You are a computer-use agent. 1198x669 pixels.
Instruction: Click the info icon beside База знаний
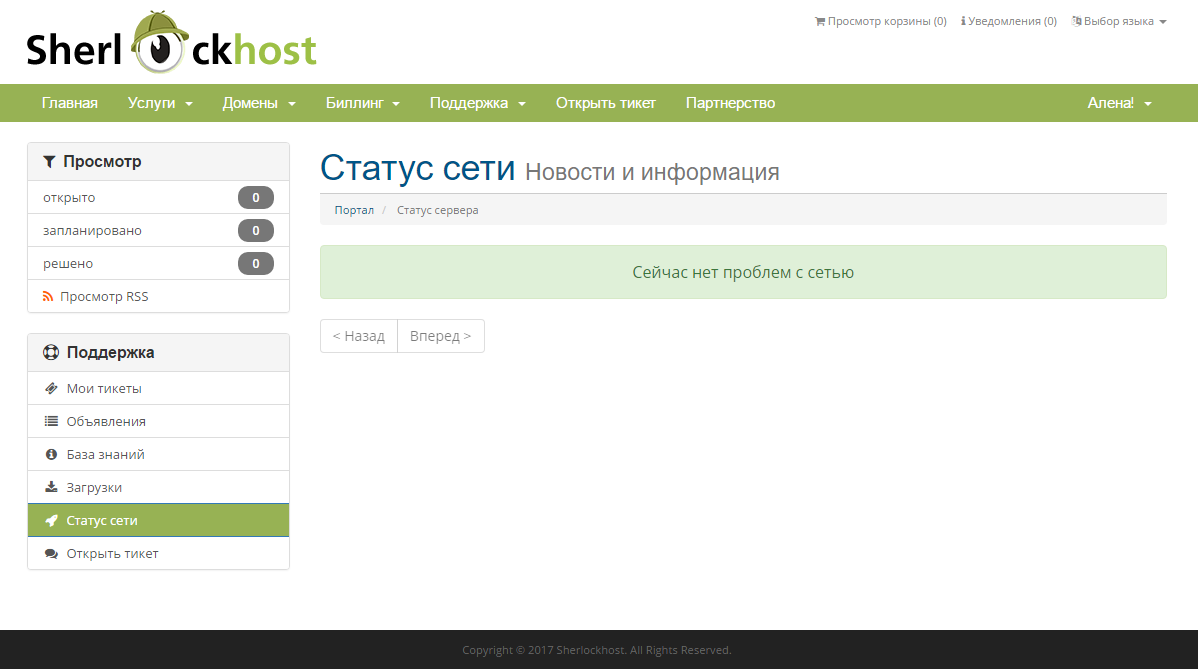click(51, 455)
